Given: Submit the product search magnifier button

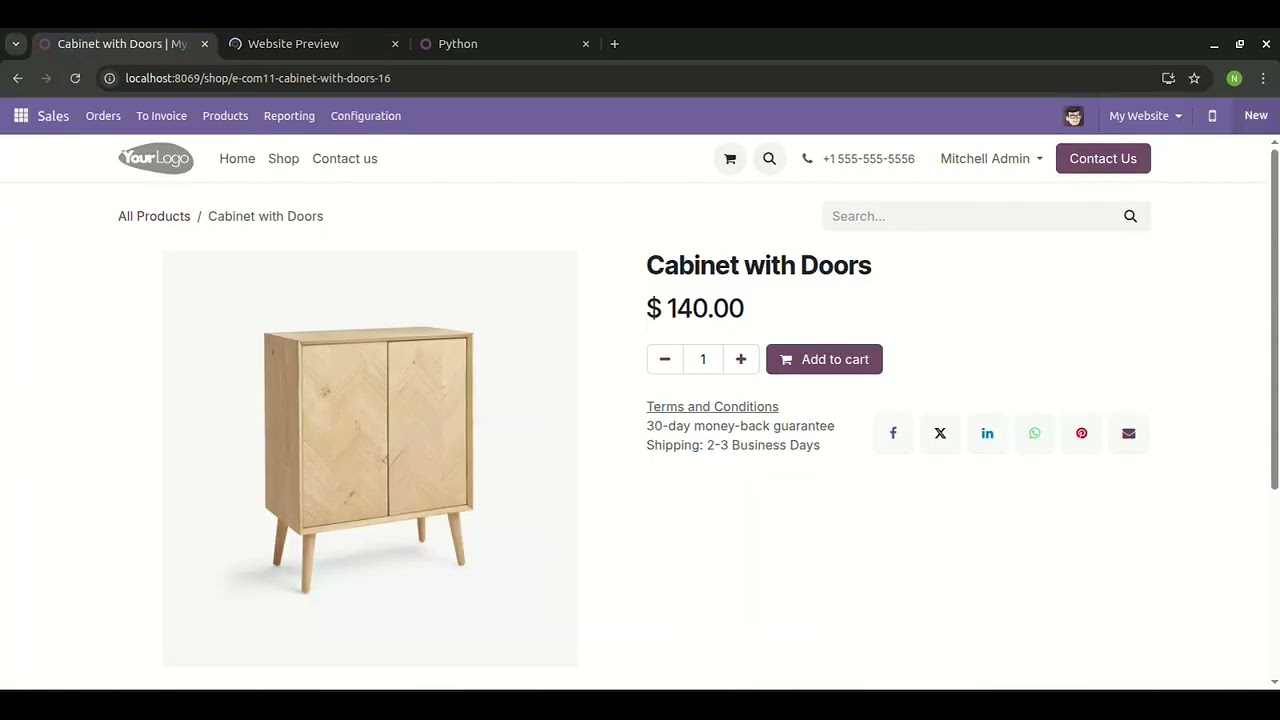Looking at the screenshot, I should tap(1130, 216).
